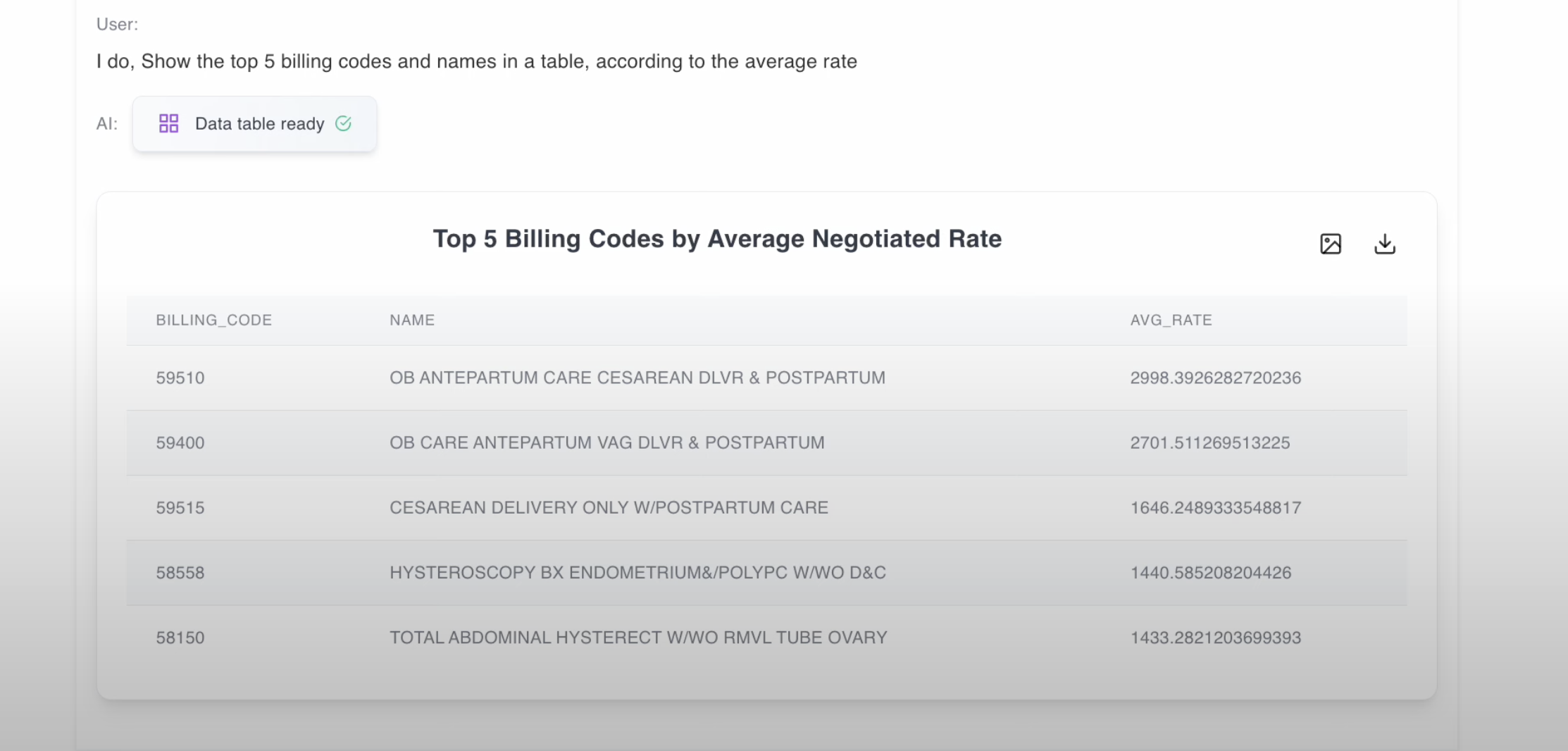
Task: Click the CESAREAN DELIVERY ONLY name cell
Action: (609, 507)
